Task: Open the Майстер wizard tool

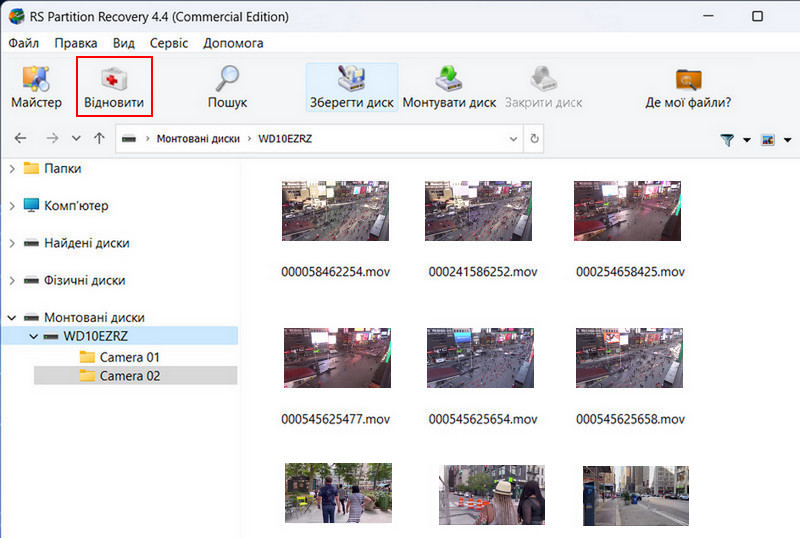Action: click(36, 87)
